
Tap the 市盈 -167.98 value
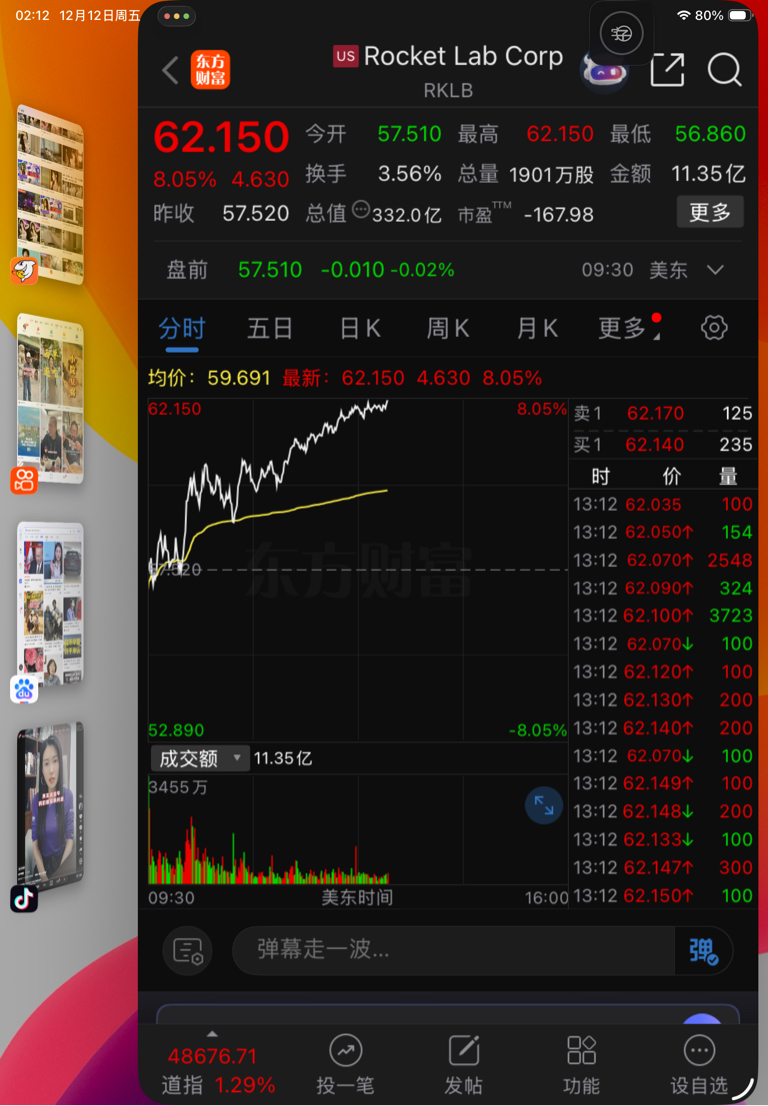click(559, 214)
